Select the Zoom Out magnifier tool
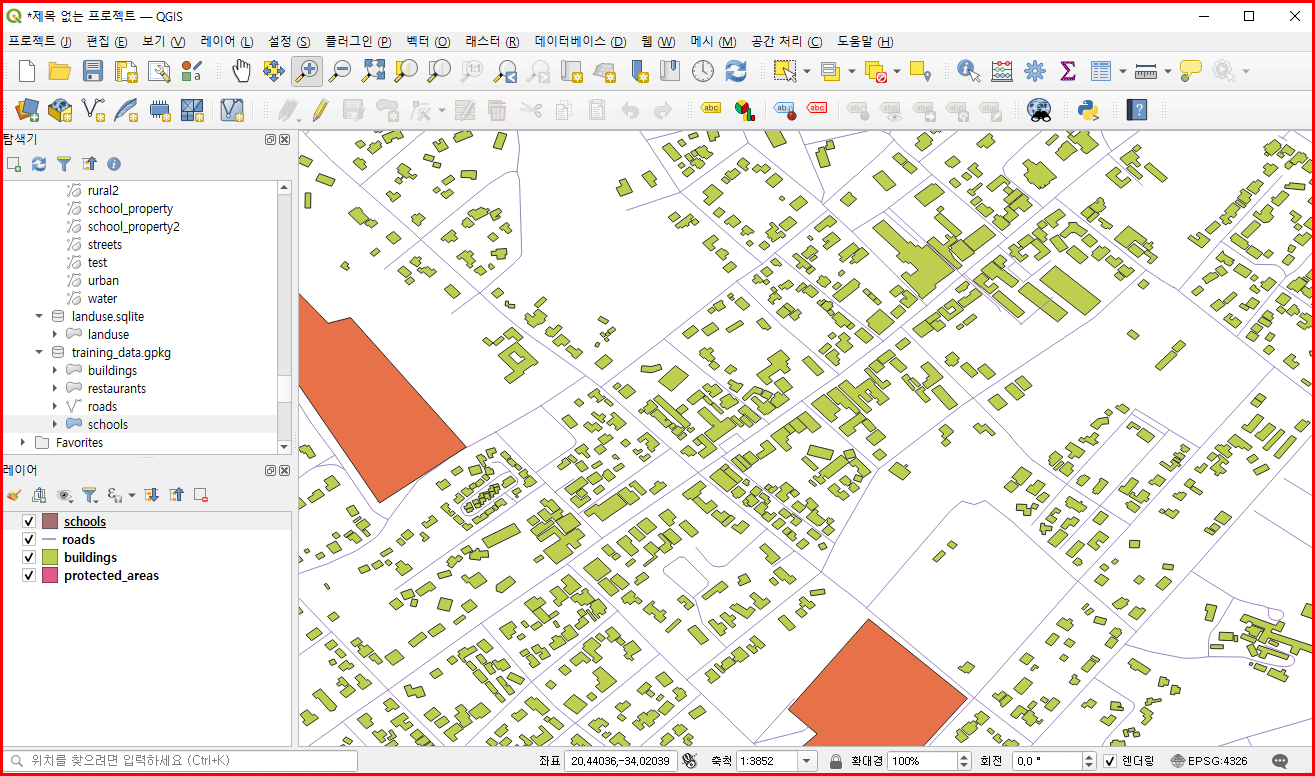The image size is (1315, 776). point(340,71)
